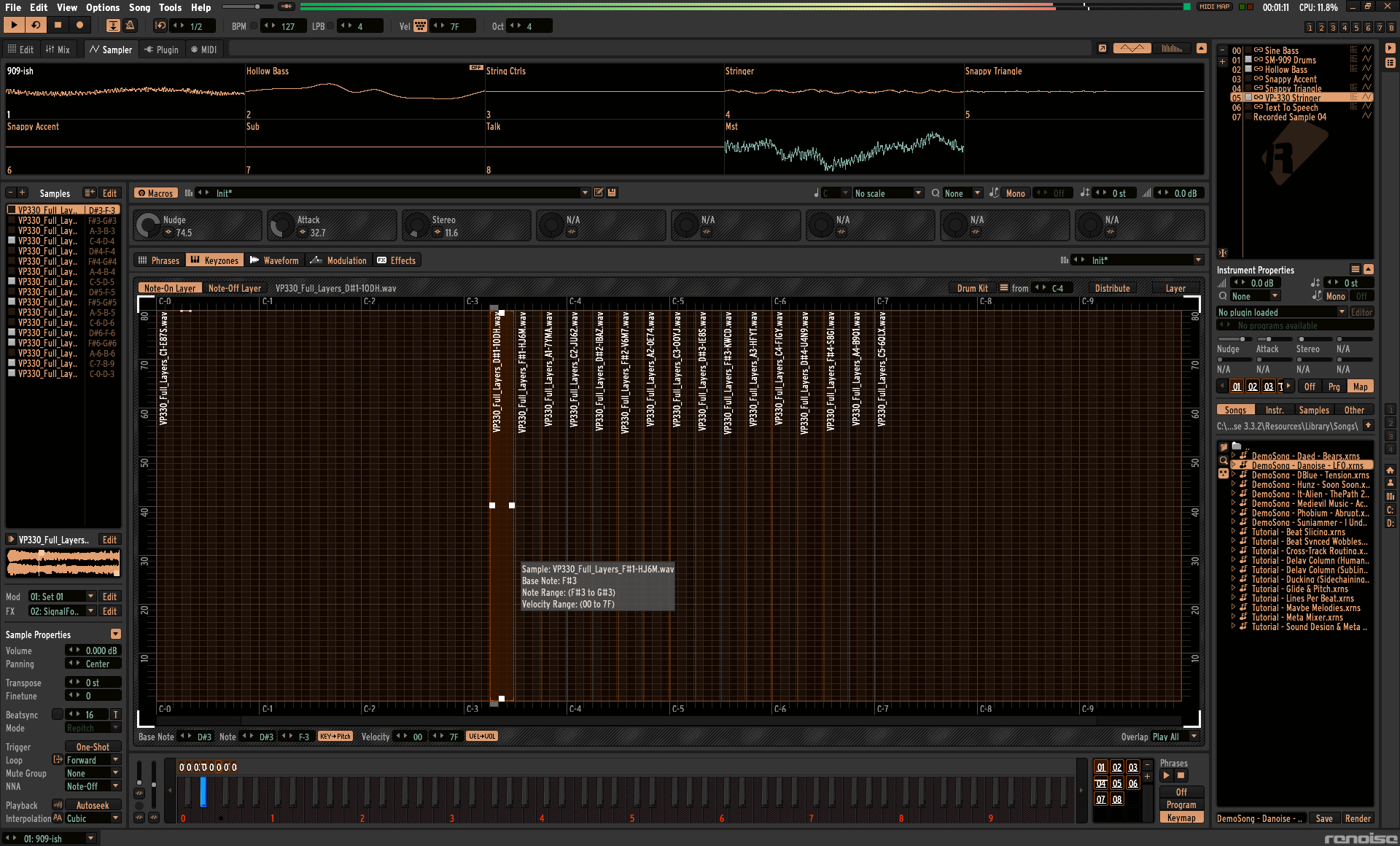Click the MIDI MAP button in title bar
Screen dimensions: 1400x846
coord(1215,7)
